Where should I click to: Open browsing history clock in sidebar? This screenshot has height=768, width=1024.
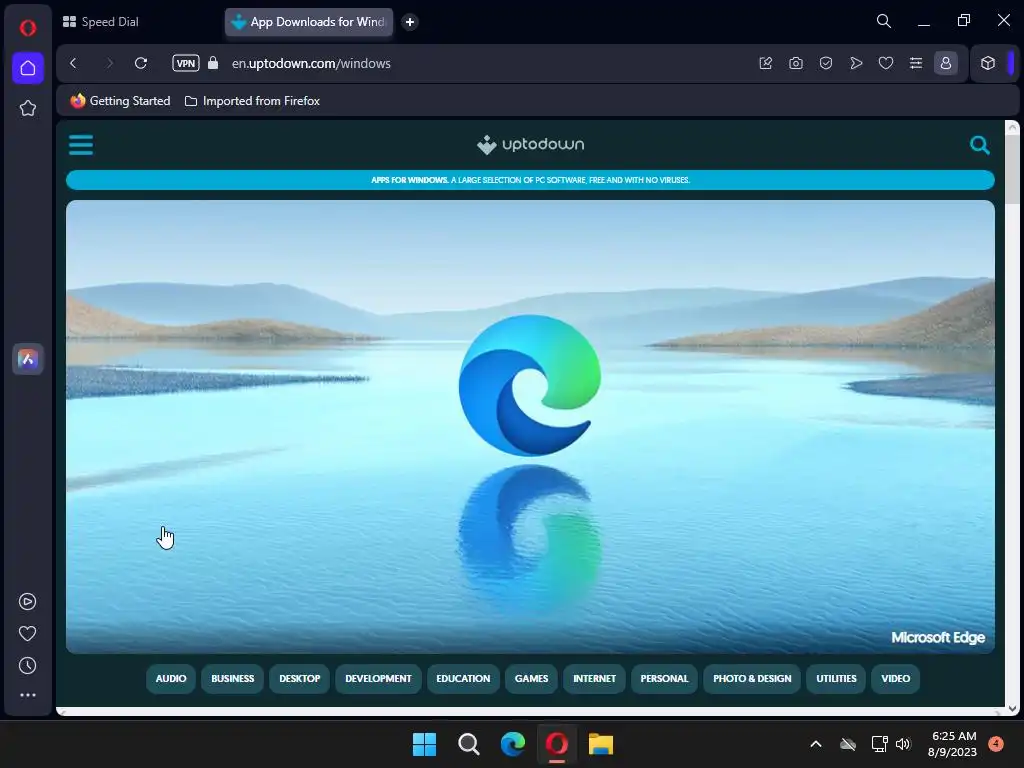pyautogui.click(x=27, y=665)
